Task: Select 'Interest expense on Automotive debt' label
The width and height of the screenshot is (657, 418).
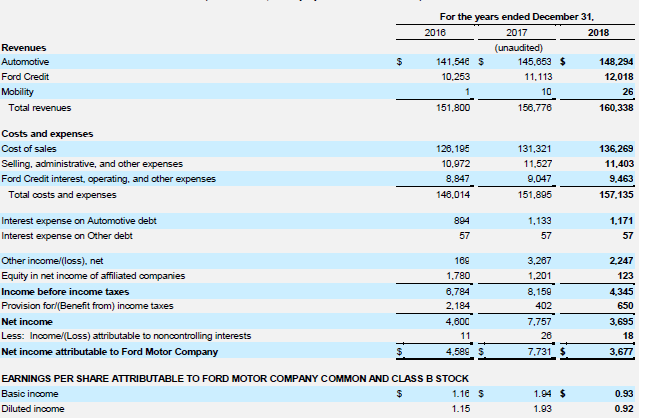Action: [x=79, y=221]
